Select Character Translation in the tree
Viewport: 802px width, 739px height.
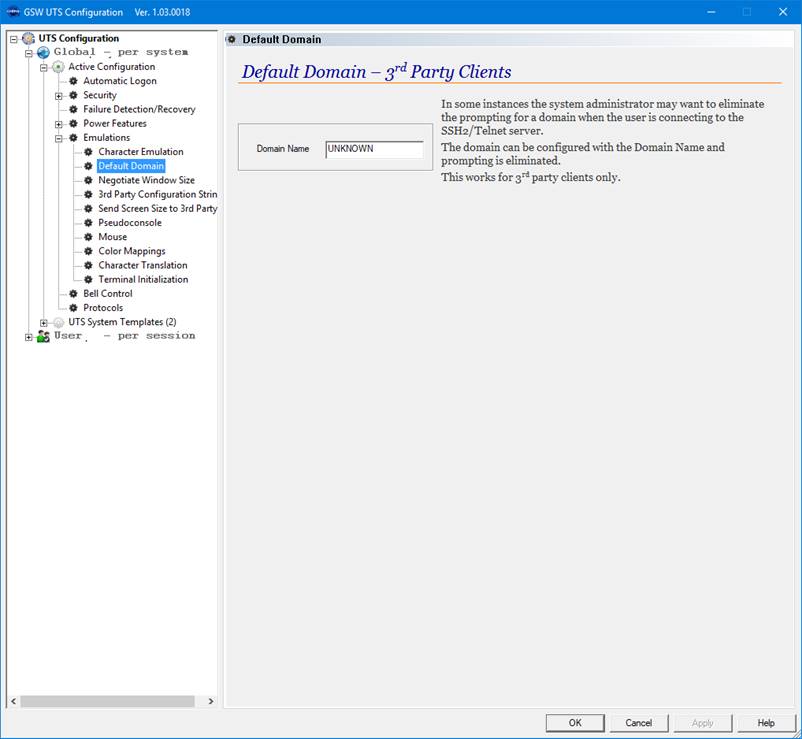click(143, 265)
